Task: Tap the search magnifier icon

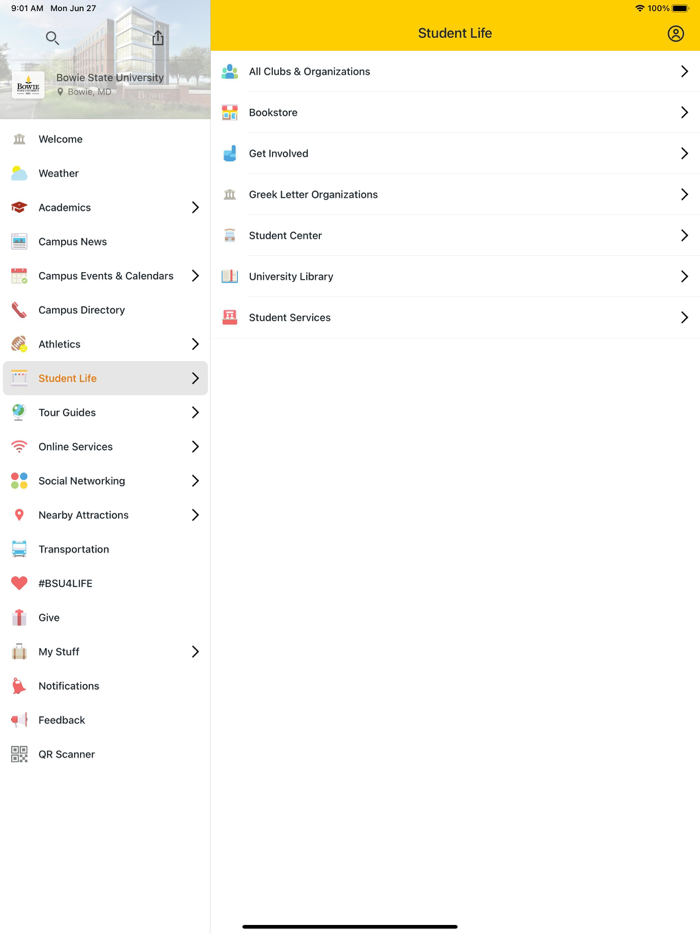Action: click(x=52, y=38)
